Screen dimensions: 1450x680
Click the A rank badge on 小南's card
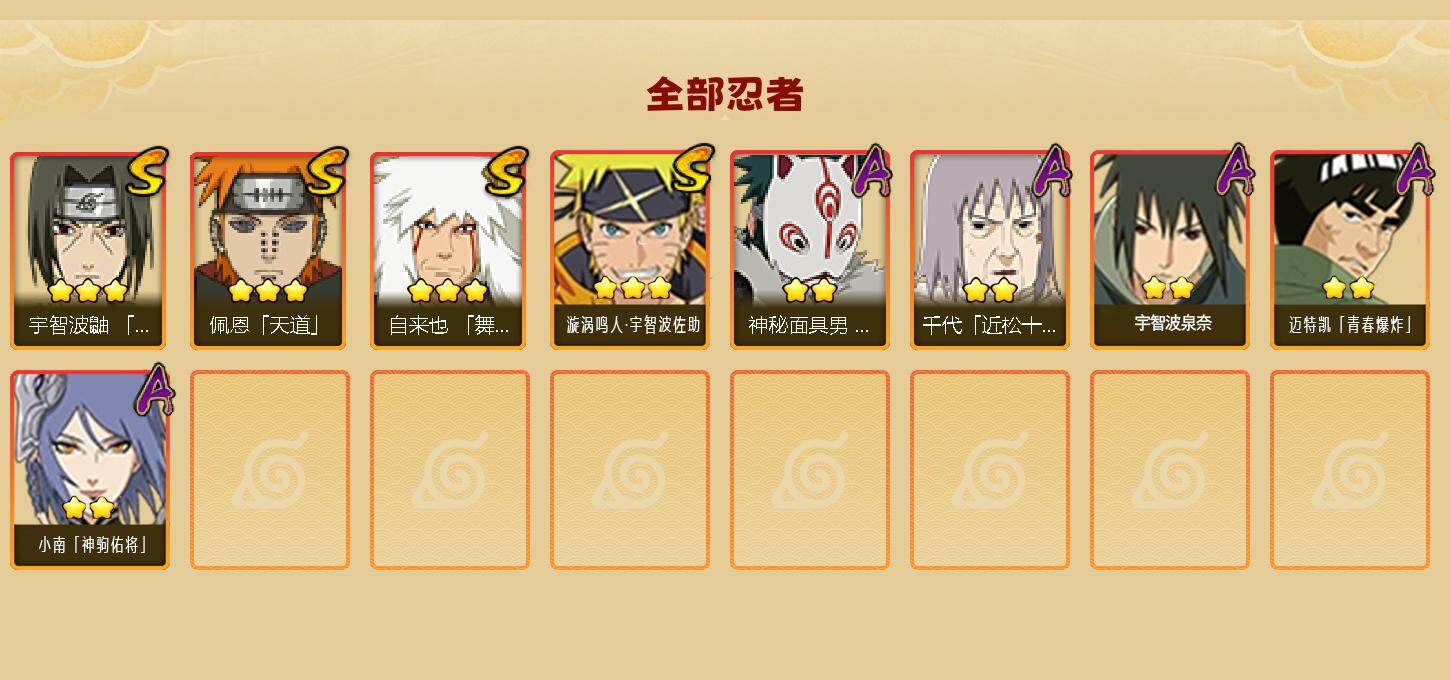(x=154, y=391)
